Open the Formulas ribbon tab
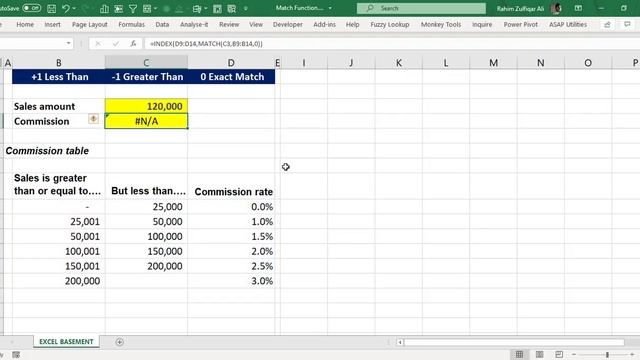This screenshot has width=640, height=360. pos(131,24)
